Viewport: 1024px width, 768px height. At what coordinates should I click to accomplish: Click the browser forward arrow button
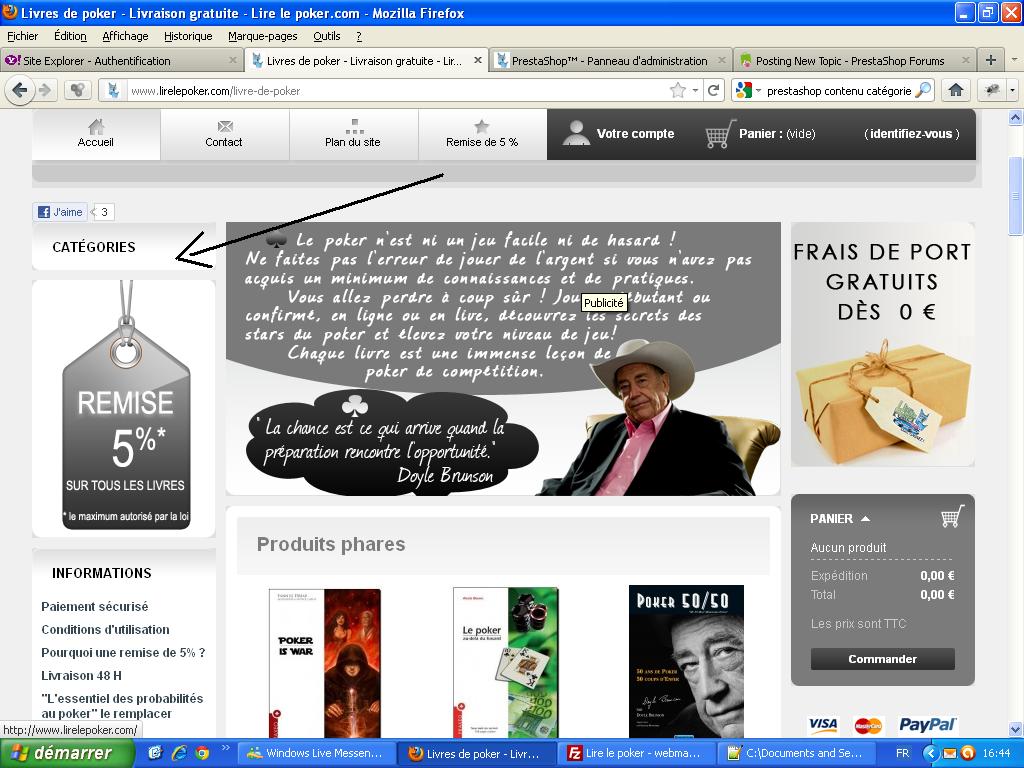(45, 90)
